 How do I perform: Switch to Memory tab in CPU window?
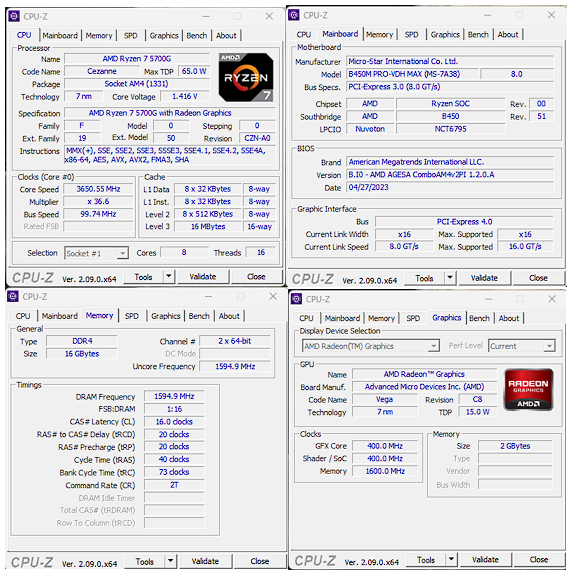pos(99,36)
